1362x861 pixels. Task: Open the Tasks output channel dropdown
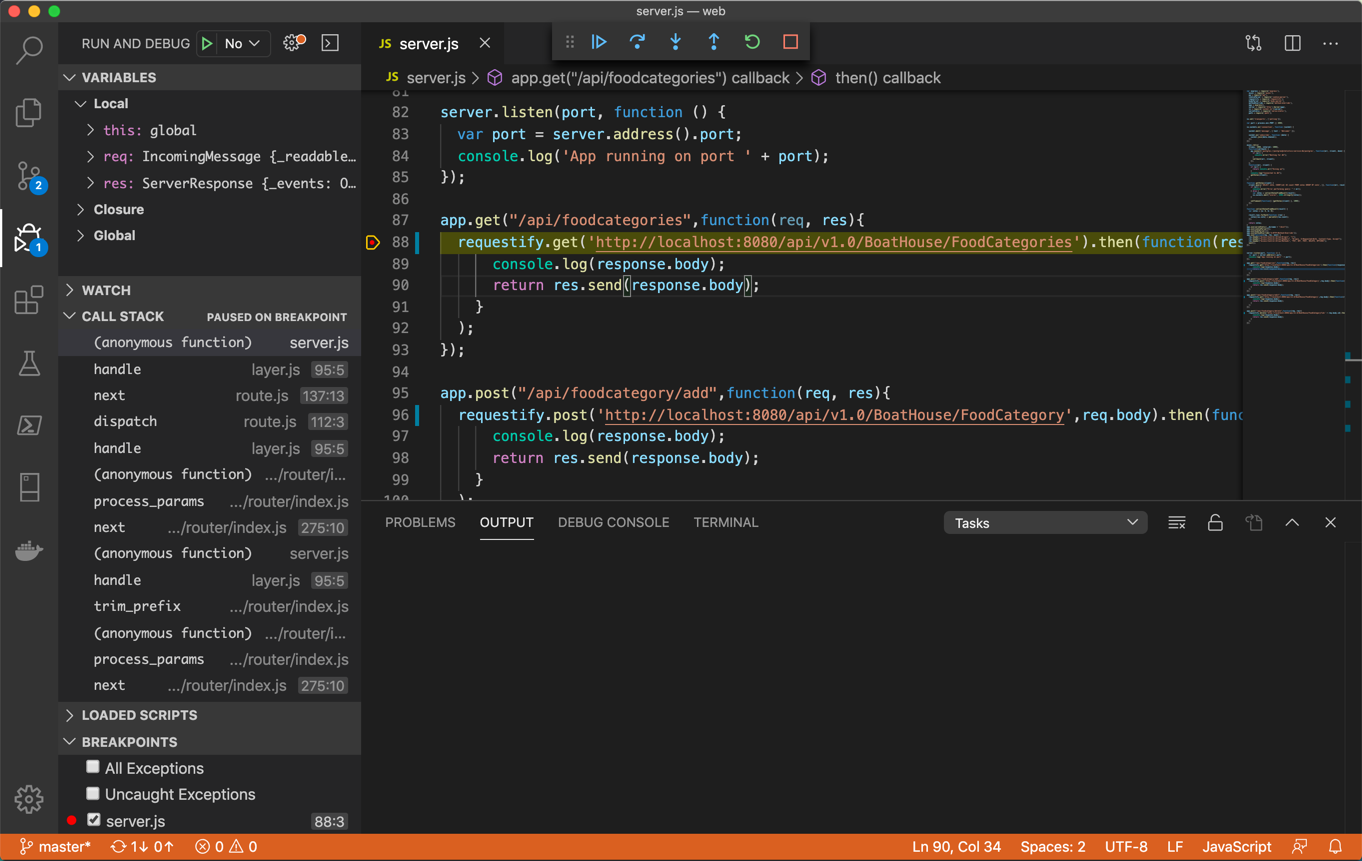coord(1045,523)
